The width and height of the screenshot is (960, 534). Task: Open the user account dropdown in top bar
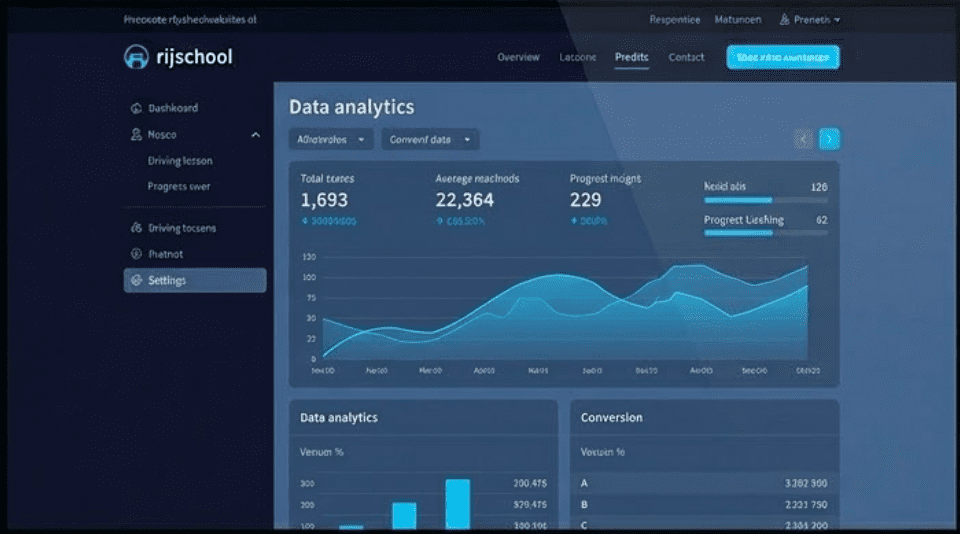coord(810,19)
